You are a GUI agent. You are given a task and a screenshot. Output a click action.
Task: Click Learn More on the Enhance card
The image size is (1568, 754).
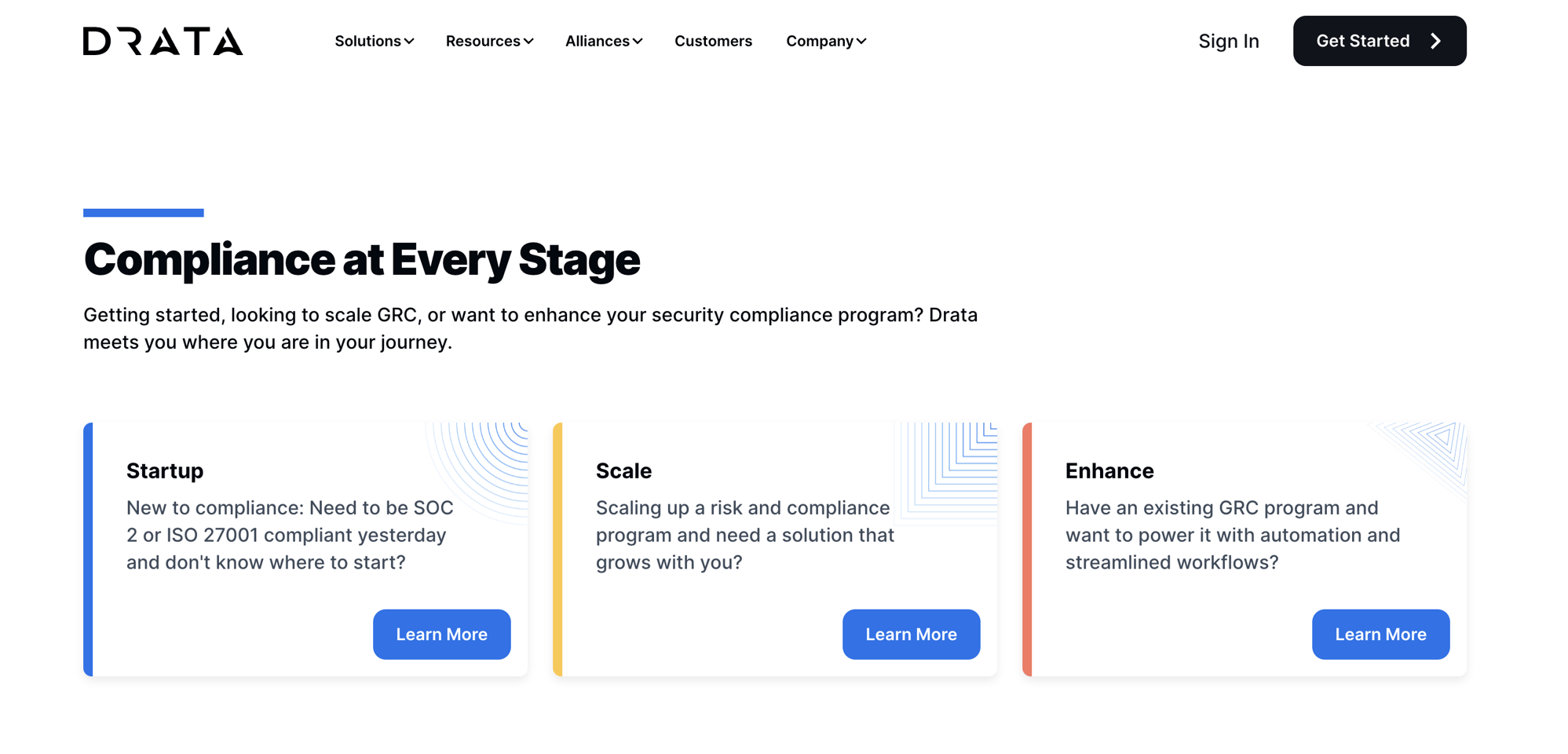(x=1380, y=634)
